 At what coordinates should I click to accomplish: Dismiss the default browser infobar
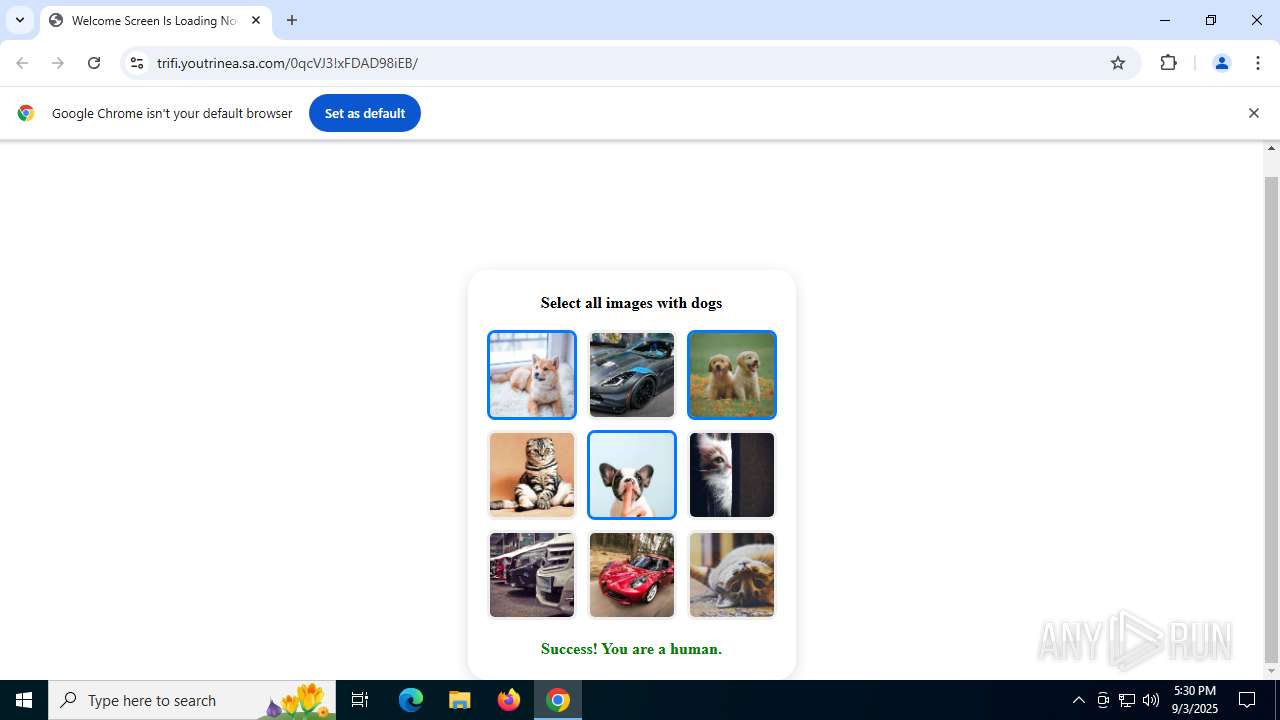point(1253,113)
